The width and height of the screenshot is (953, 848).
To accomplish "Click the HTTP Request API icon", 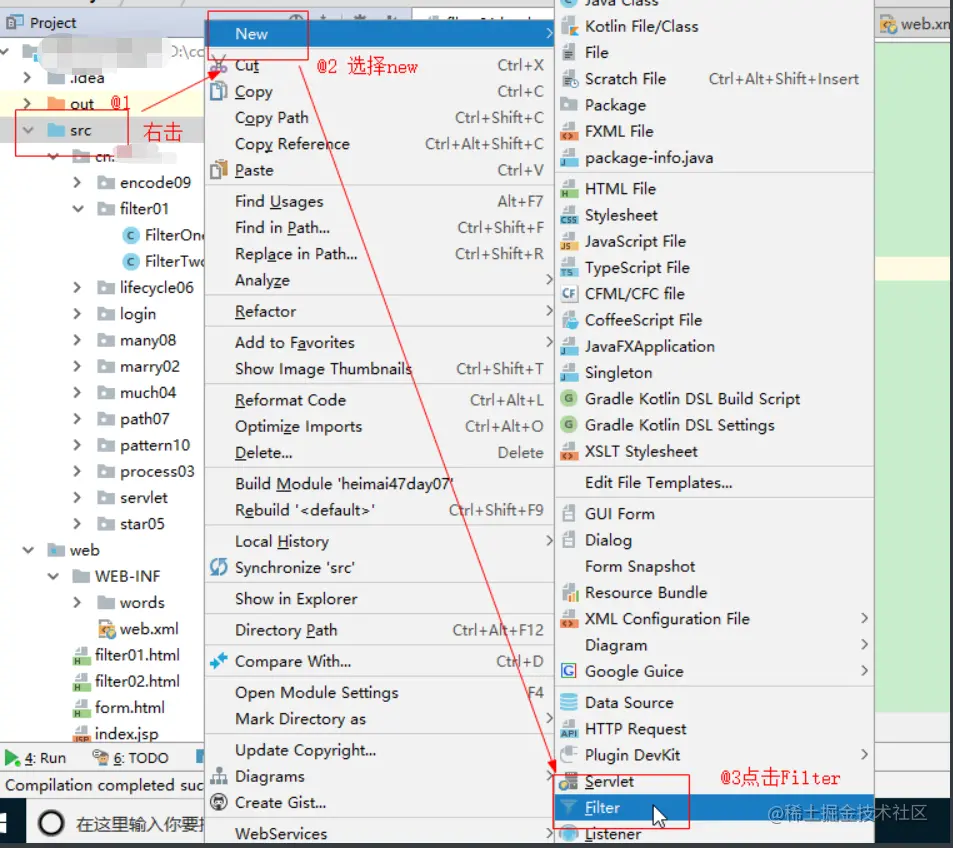I will click(569, 728).
